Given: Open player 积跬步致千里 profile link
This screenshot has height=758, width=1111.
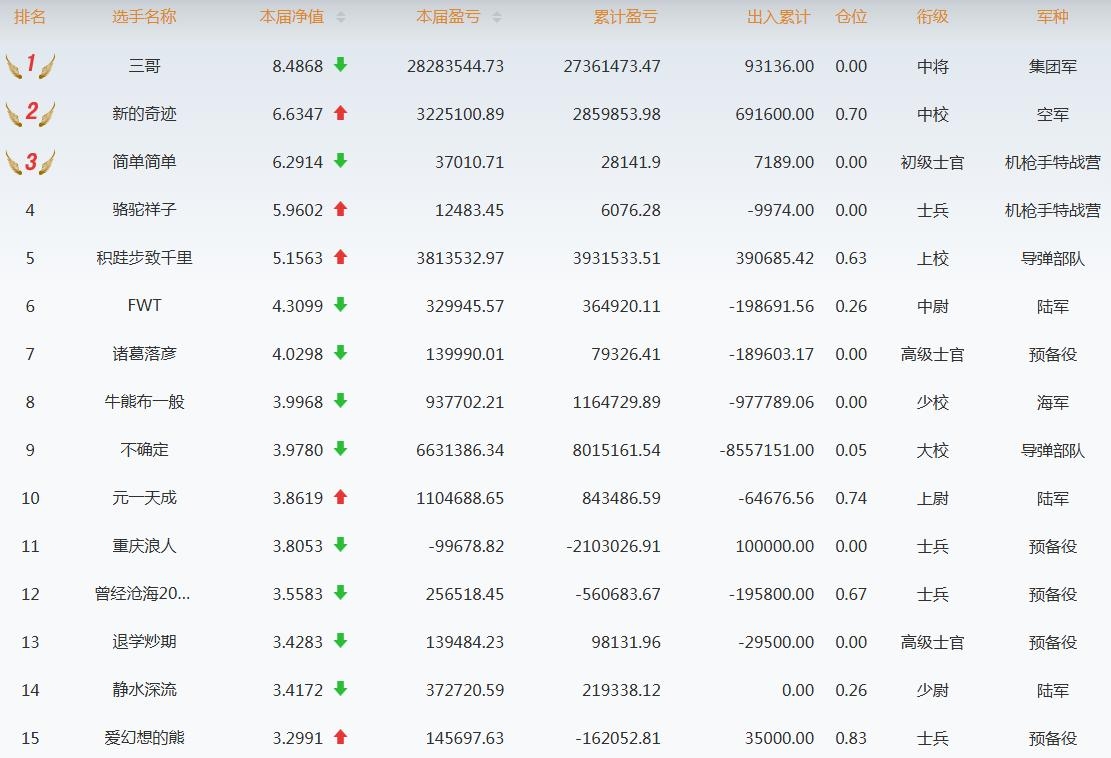Looking at the screenshot, I should [144, 258].
